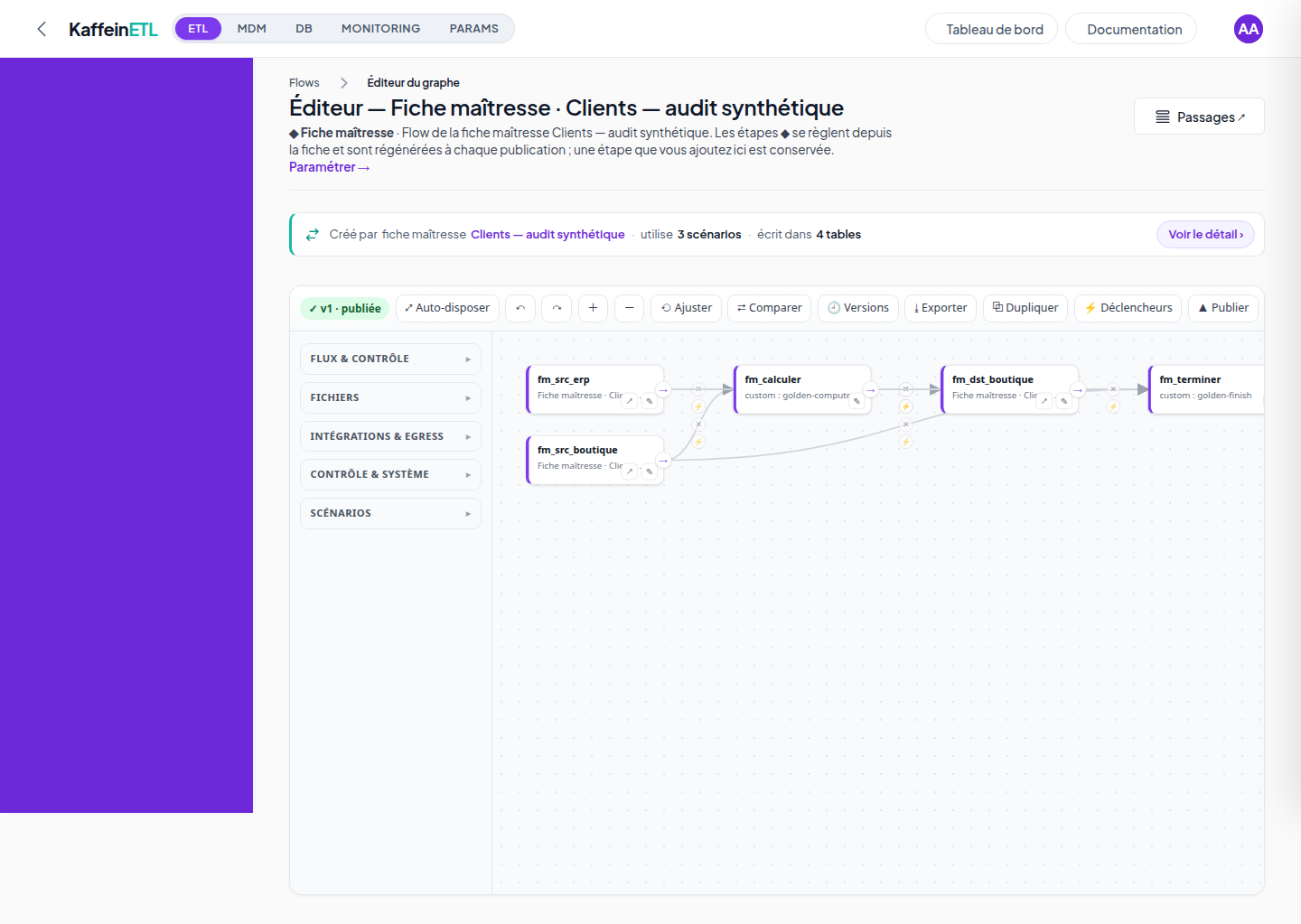Screen dimensions: 1301x924
Task: Edit the fm_dst_boutique node with pencil icon
Action: click(1063, 401)
